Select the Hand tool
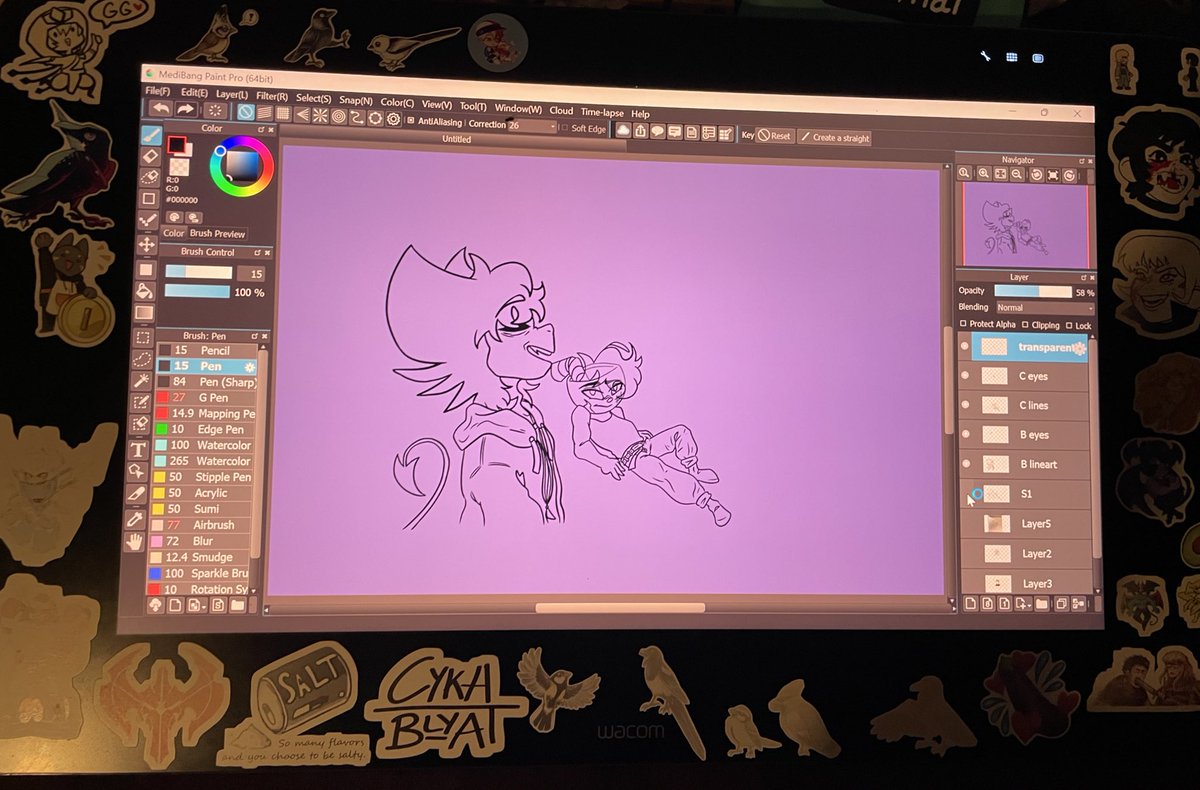Image resolution: width=1200 pixels, height=790 pixels. click(135, 541)
